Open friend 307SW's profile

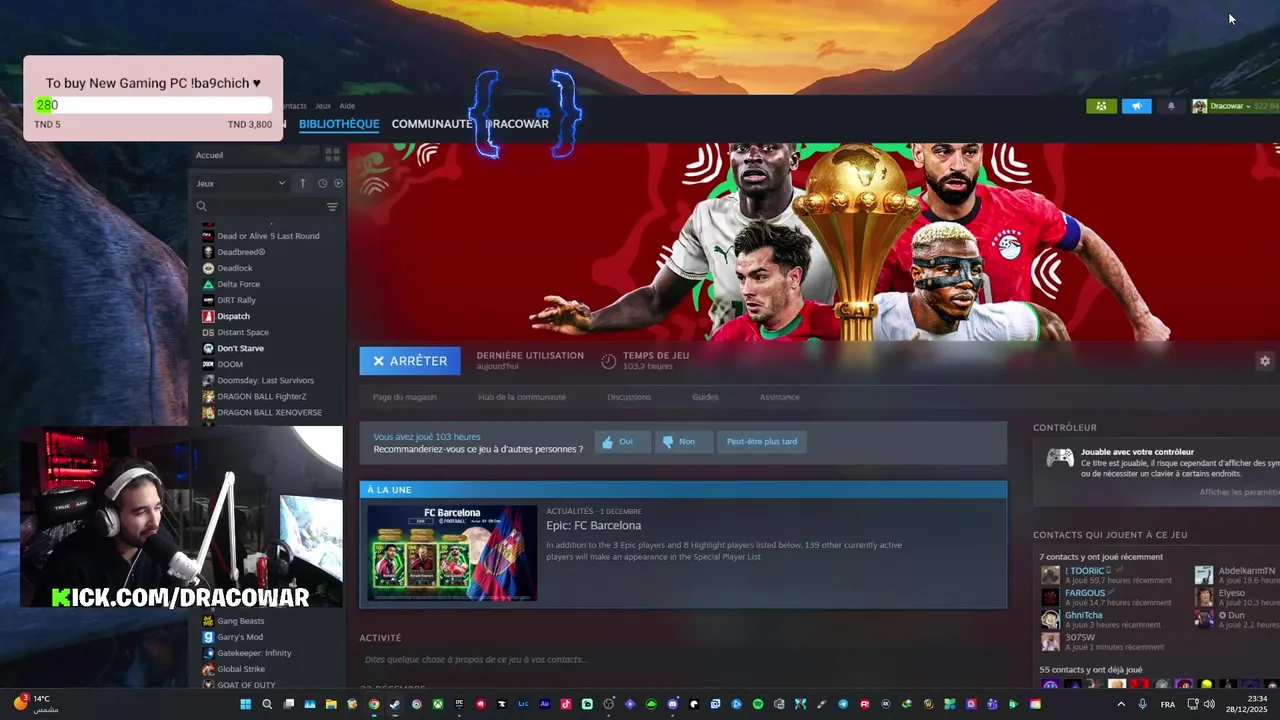click(1079, 637)
